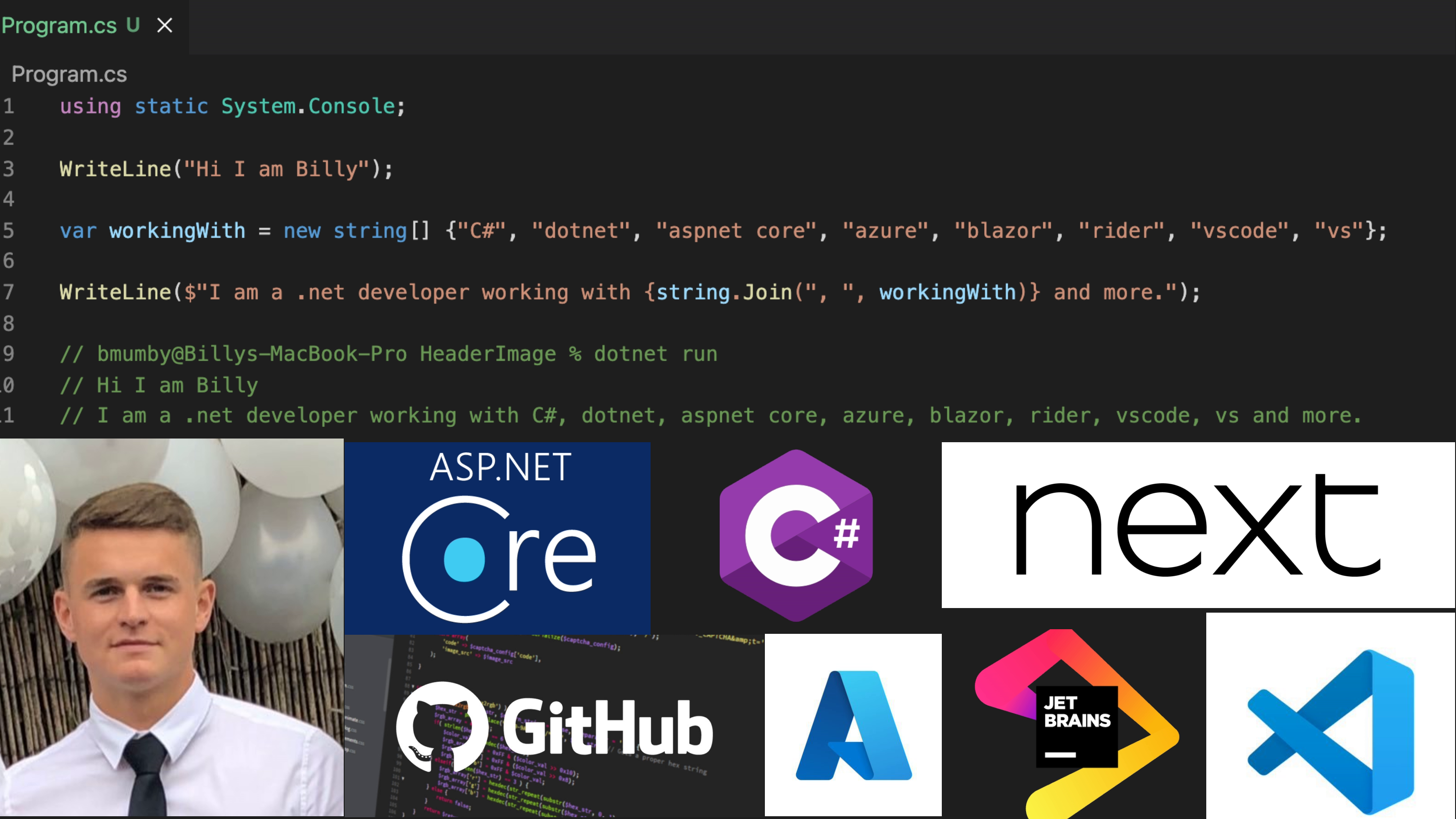Click line number 7 in gutter
Image resolution: width=1456 pixels, height=819 pixels.
[8, 292]
